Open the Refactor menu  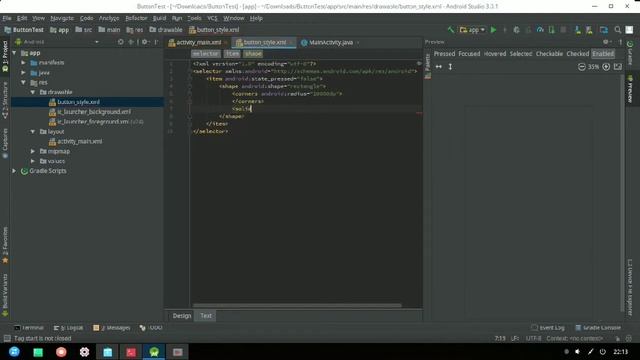(x=136, y=18)
